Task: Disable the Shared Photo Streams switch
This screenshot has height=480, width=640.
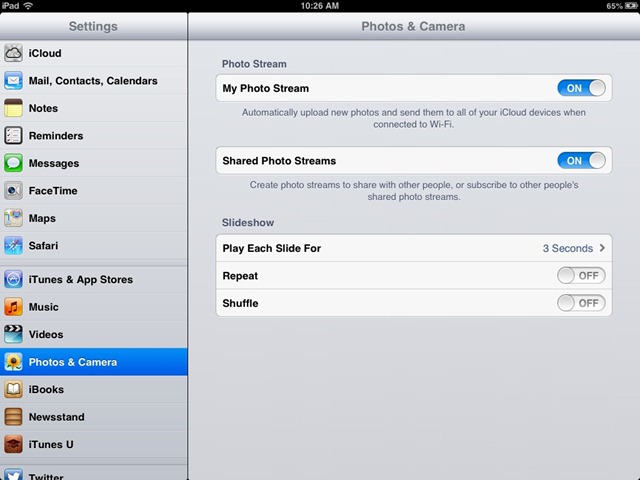Action: (581, 161)
